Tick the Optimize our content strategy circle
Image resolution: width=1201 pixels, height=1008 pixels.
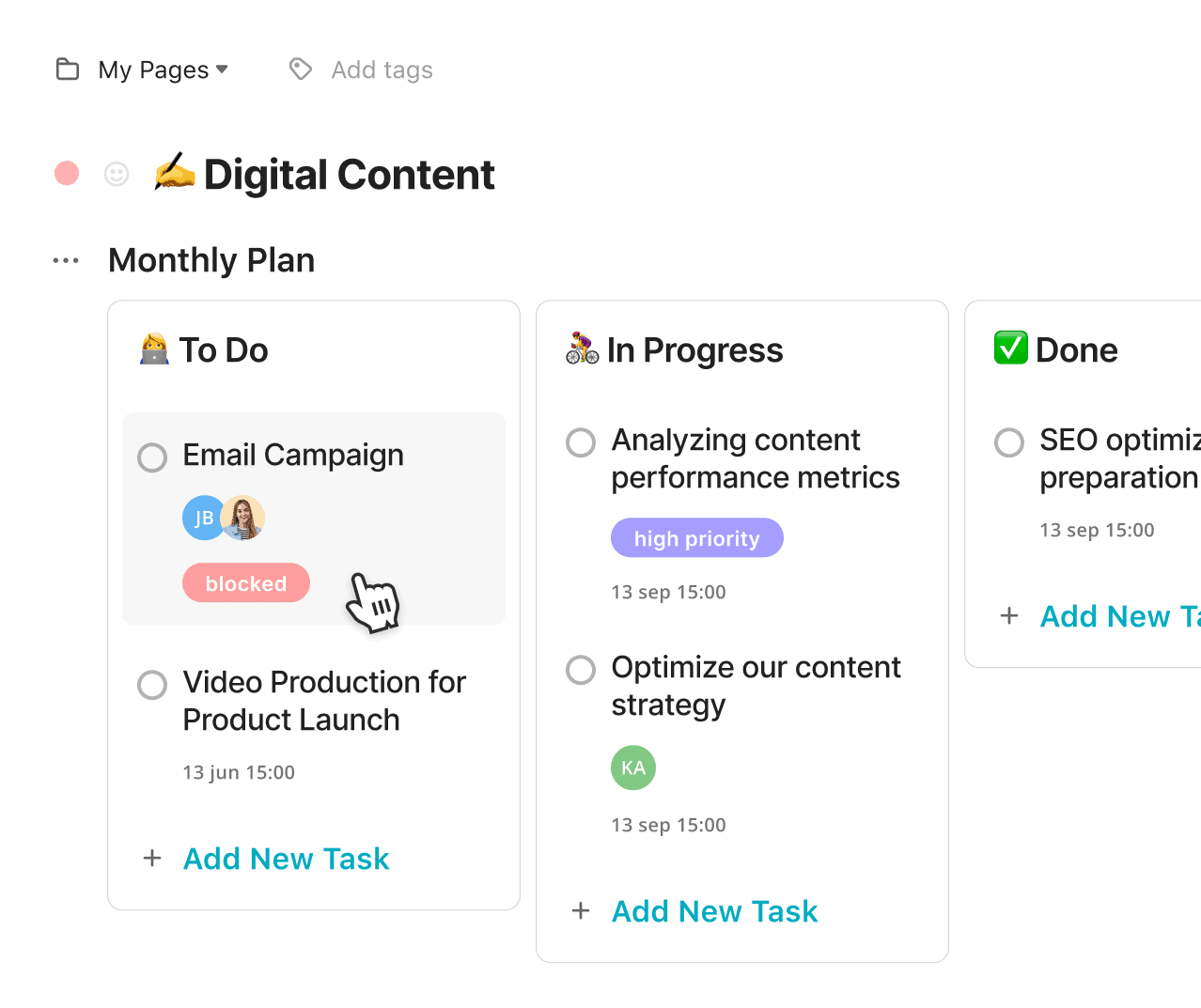pos(581,670)
